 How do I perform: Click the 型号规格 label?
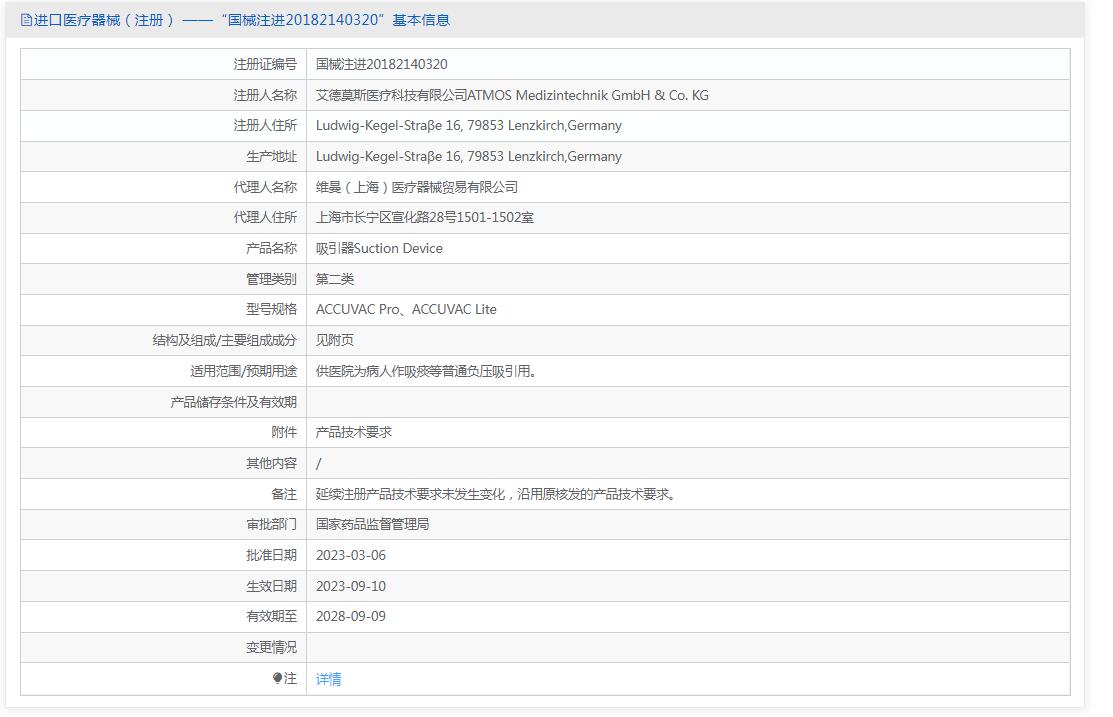coord(272,310)
